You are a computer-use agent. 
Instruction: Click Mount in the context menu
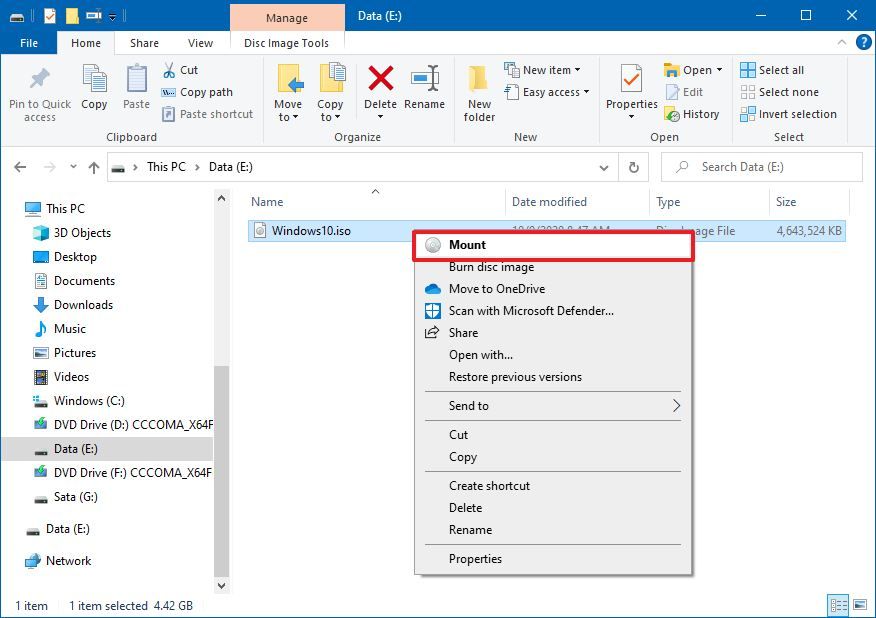(470, 244)
